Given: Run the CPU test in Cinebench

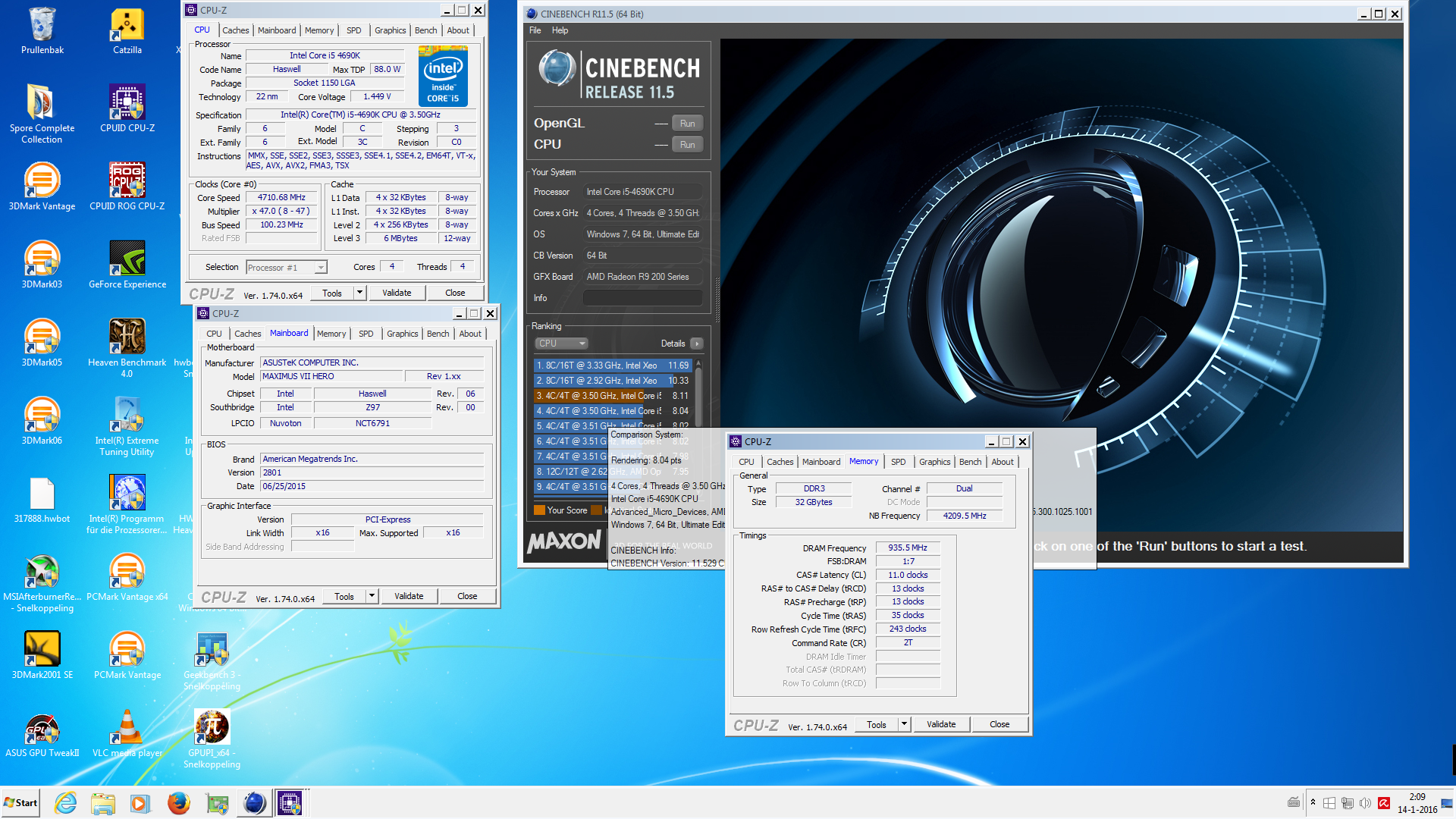Looking at the screenshot, I should click(687, 145).
